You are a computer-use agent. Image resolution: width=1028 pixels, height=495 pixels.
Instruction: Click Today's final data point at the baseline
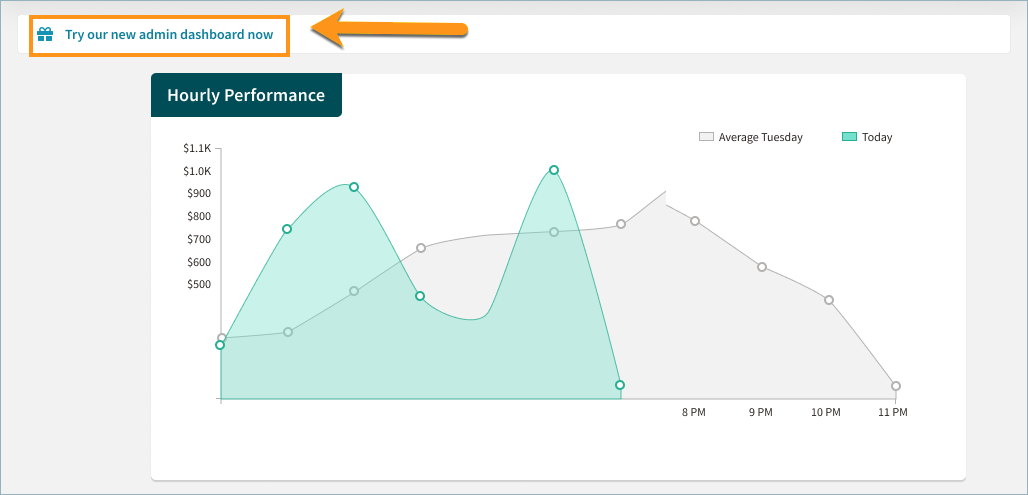(620, 385)
